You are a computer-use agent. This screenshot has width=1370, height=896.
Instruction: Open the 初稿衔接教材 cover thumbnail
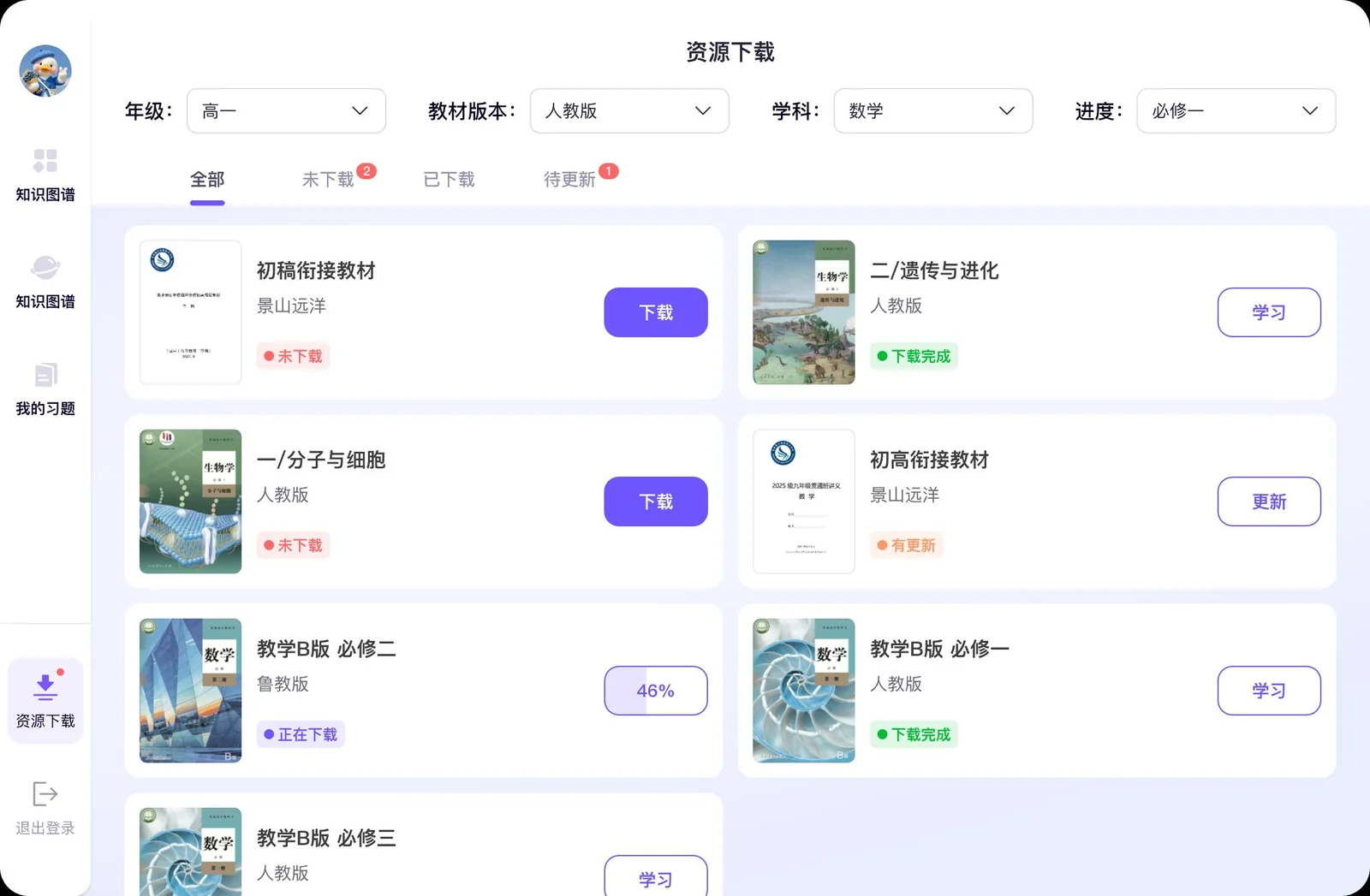190,312
